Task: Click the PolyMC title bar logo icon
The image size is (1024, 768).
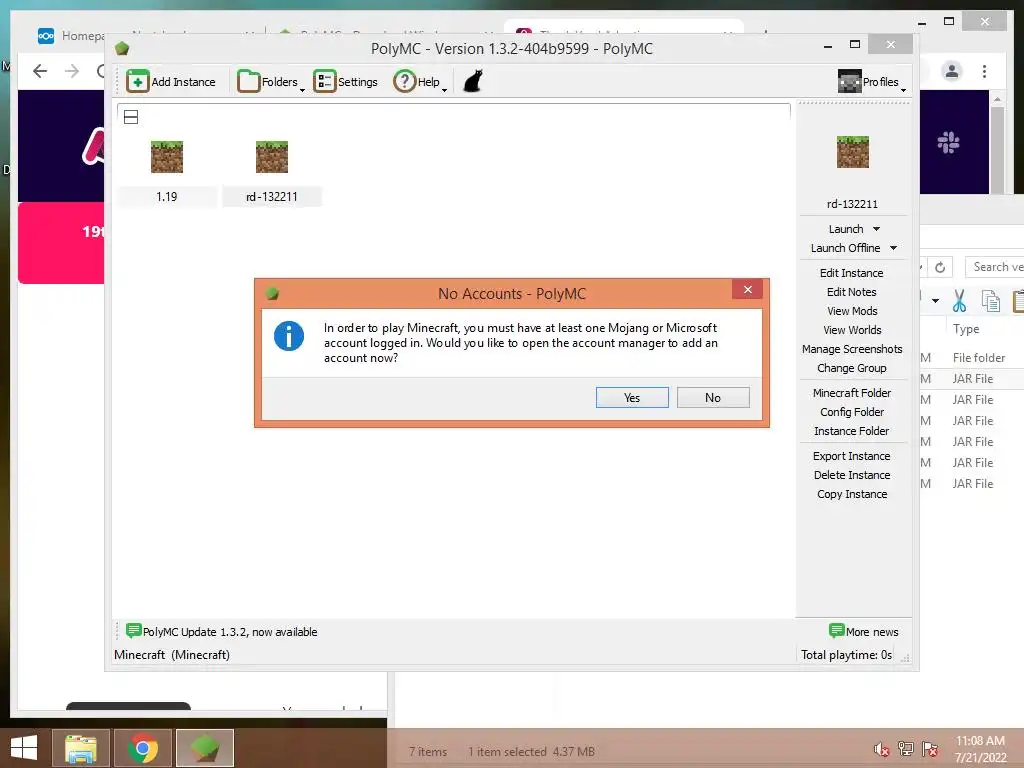Action: pos(122,48)
